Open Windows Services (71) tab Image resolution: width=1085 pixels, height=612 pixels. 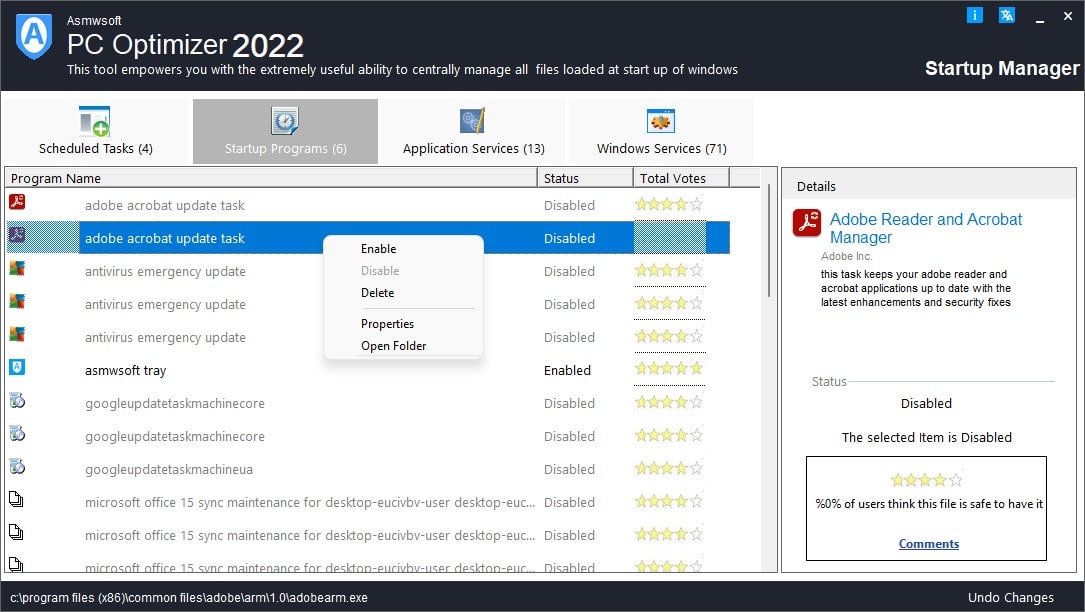pos(662,132)
